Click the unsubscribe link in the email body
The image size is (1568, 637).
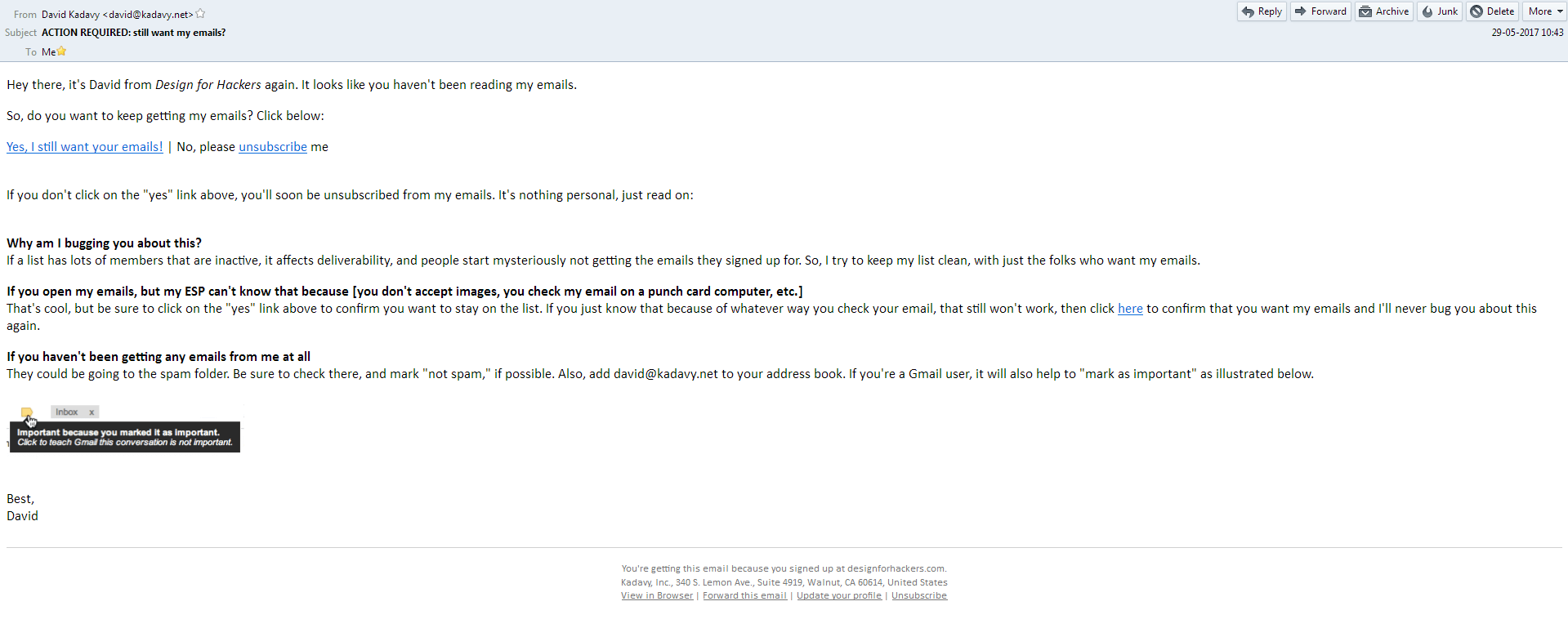273,147
